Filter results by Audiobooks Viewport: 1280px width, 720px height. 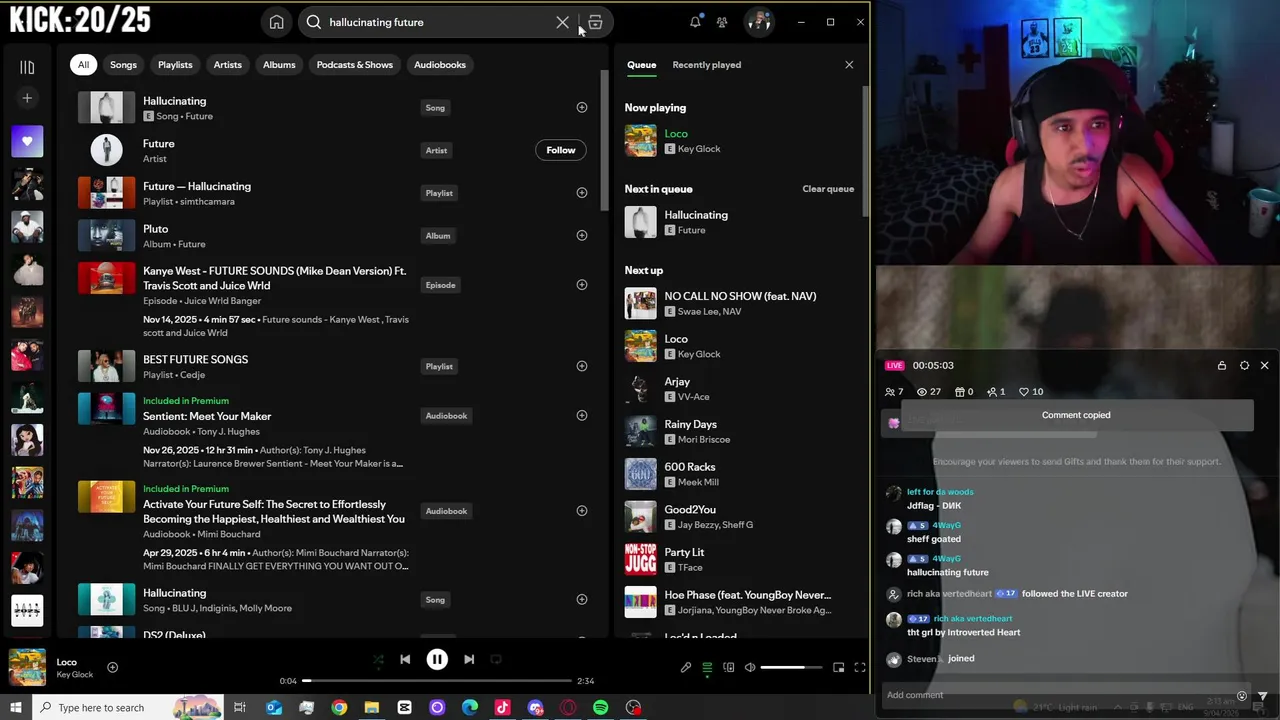point(440,65)
